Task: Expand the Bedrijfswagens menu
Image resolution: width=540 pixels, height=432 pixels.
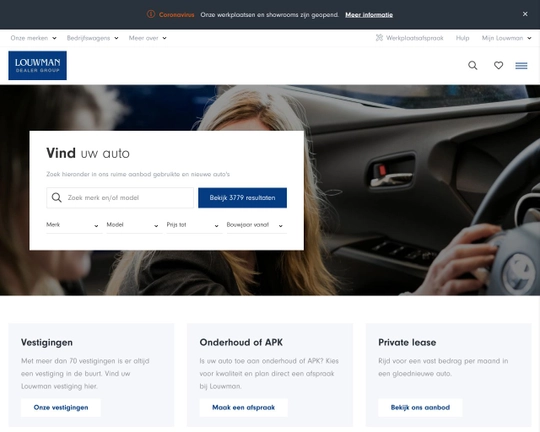Action: click(92, 38)
